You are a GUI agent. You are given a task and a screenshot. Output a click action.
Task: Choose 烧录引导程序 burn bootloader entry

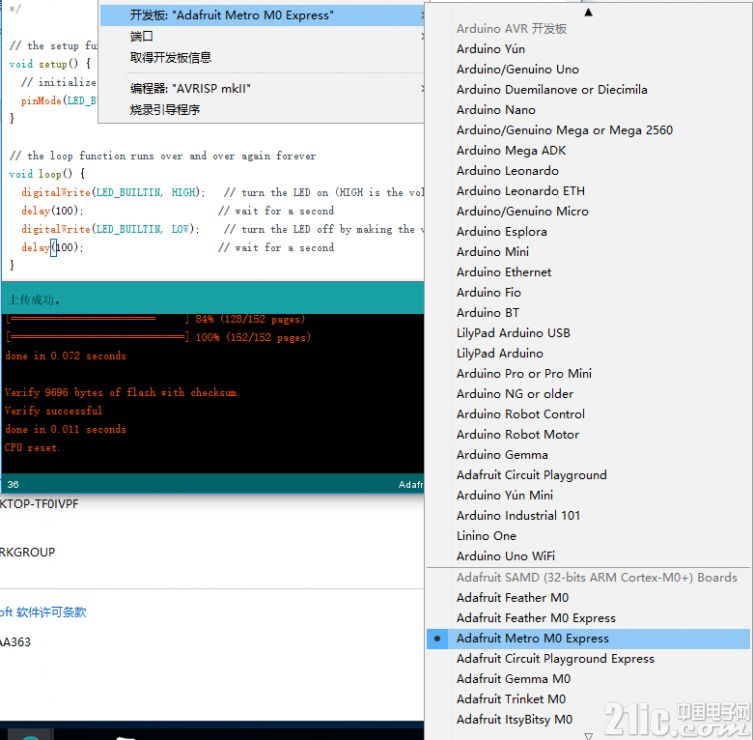point(262,110)
